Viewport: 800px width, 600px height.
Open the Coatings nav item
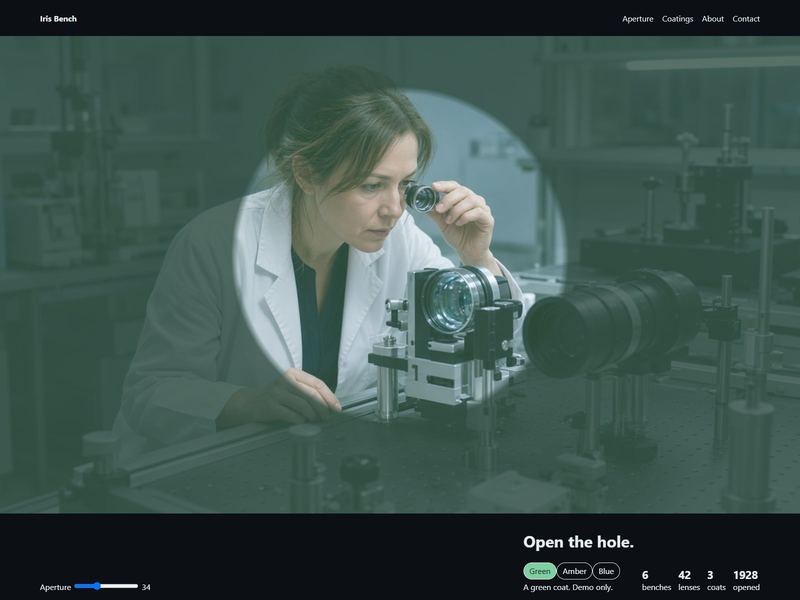[677, 19]
